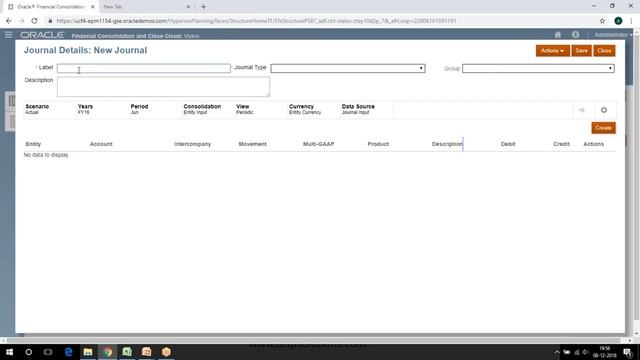
Task: Switch to the Oracle Financial Consolidation browser tab
Action: (51, 7)
